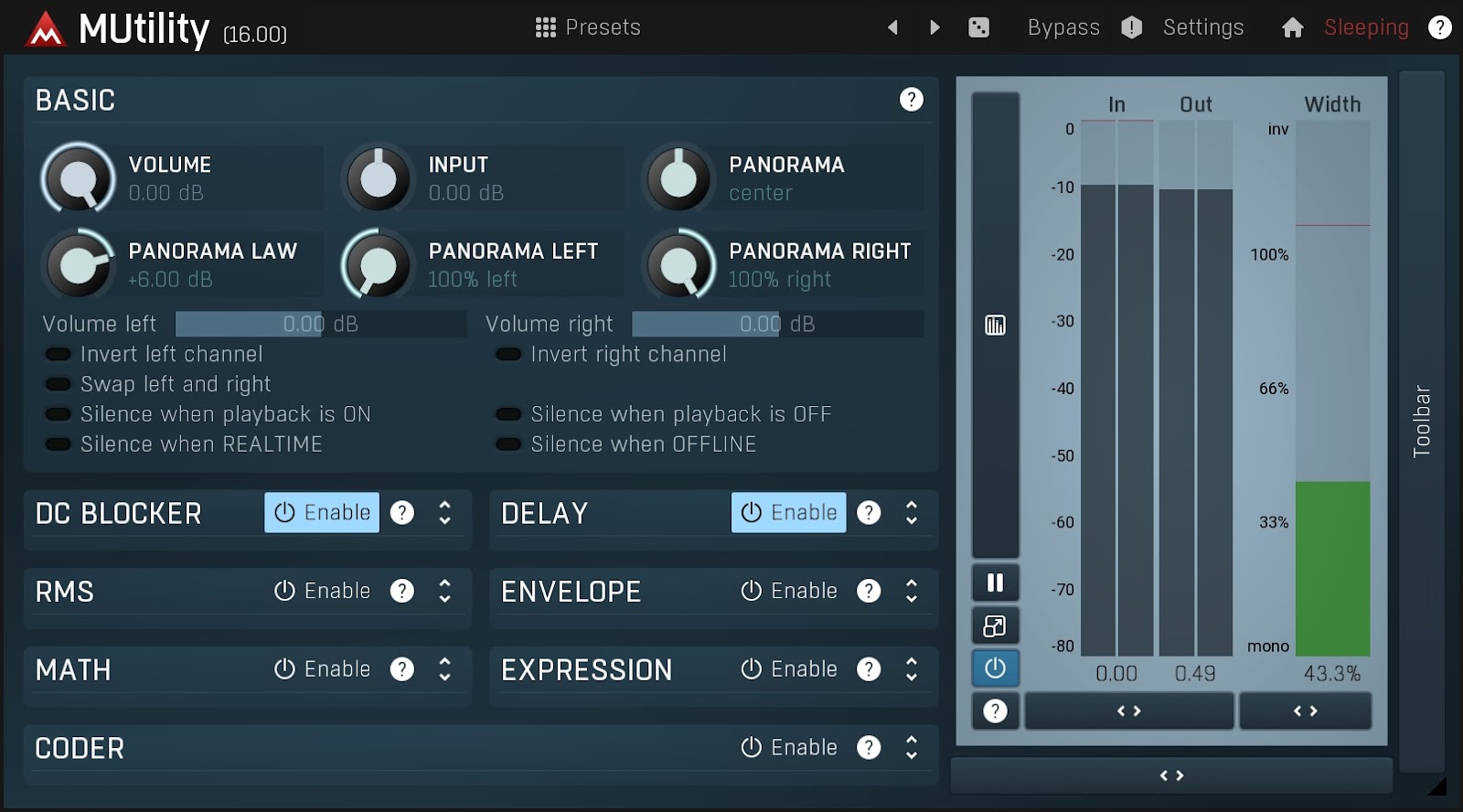
Task: Open global help question mark at top right
Action: click(1440, 27)
